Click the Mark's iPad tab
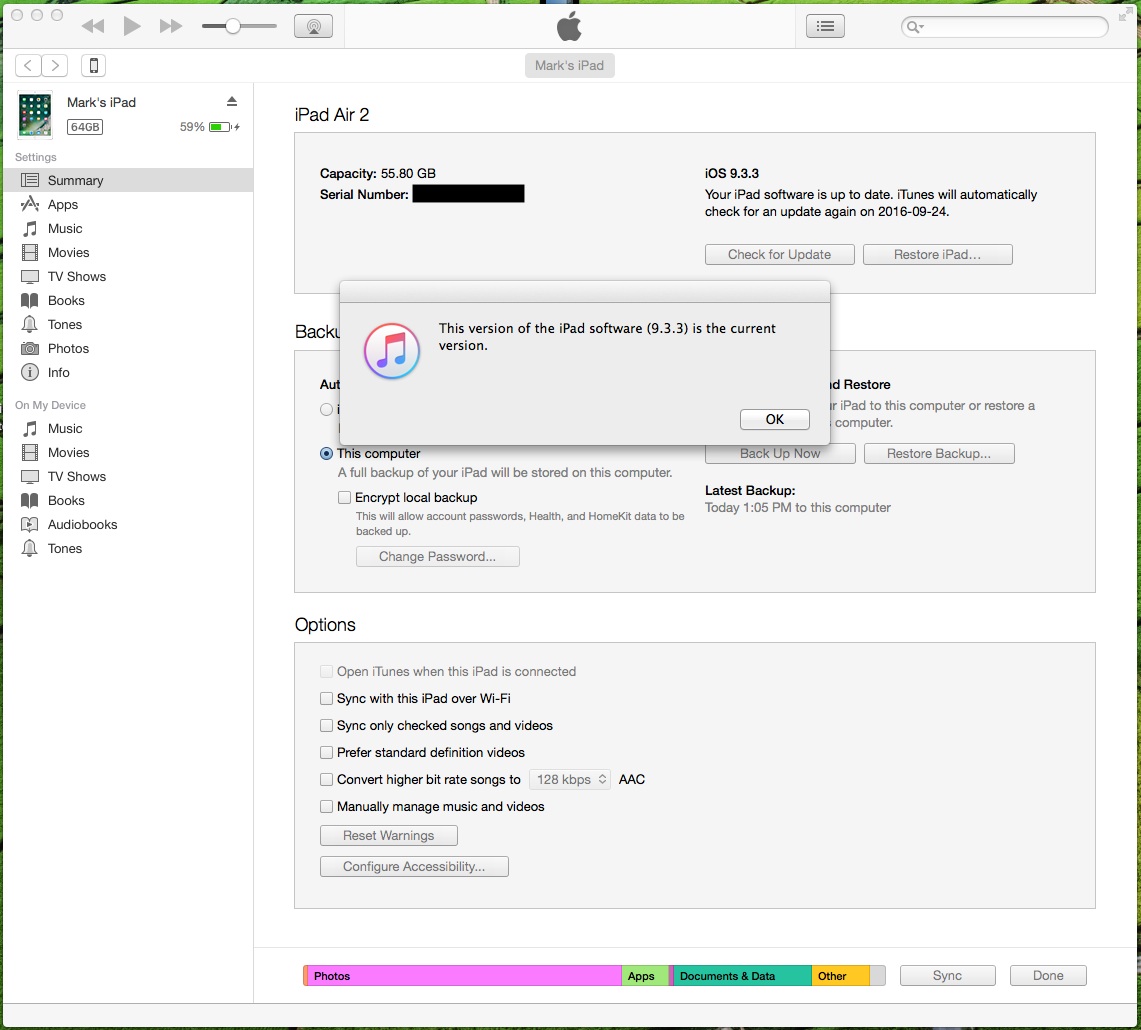Screen dimensions: 1141x1030 coord(570,66)
